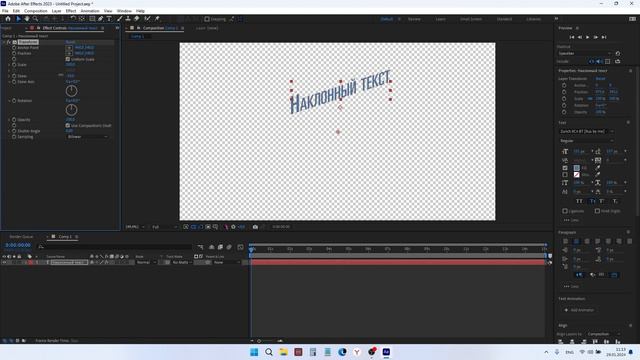Toggle Use Composition's Shutter Angle checkbox
Screen dimensions: 640x360
tap(68, 125)
